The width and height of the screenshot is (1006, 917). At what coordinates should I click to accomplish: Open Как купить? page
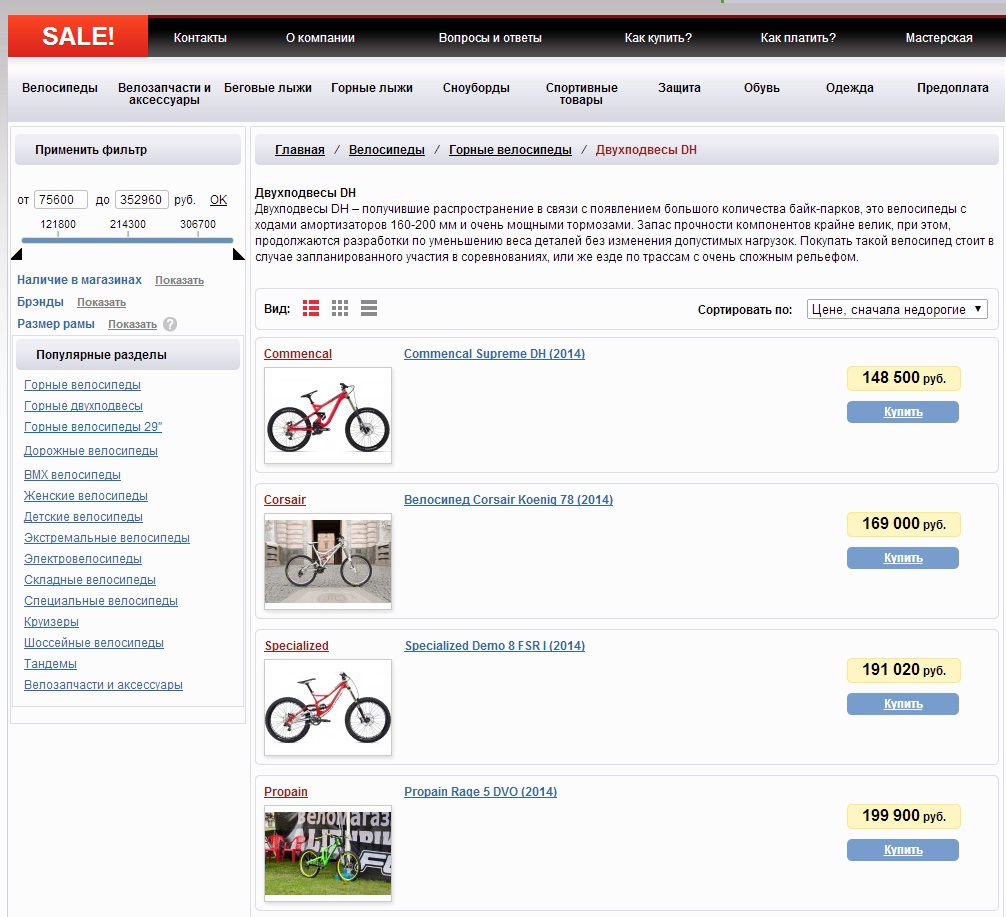pyautogui.click(x=658, y=38)
